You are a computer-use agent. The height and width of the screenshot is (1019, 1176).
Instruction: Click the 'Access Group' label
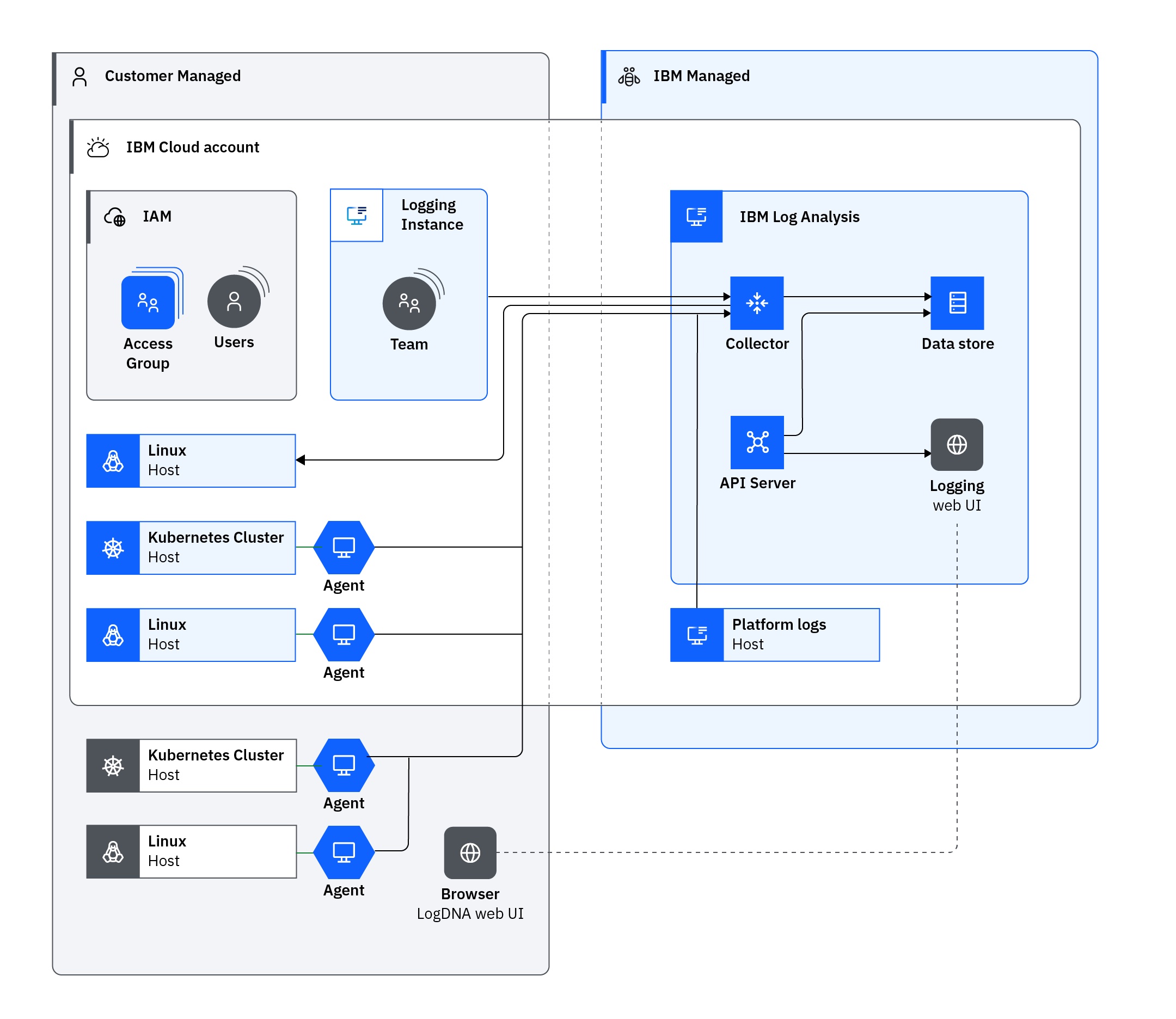tap(148, 354)
